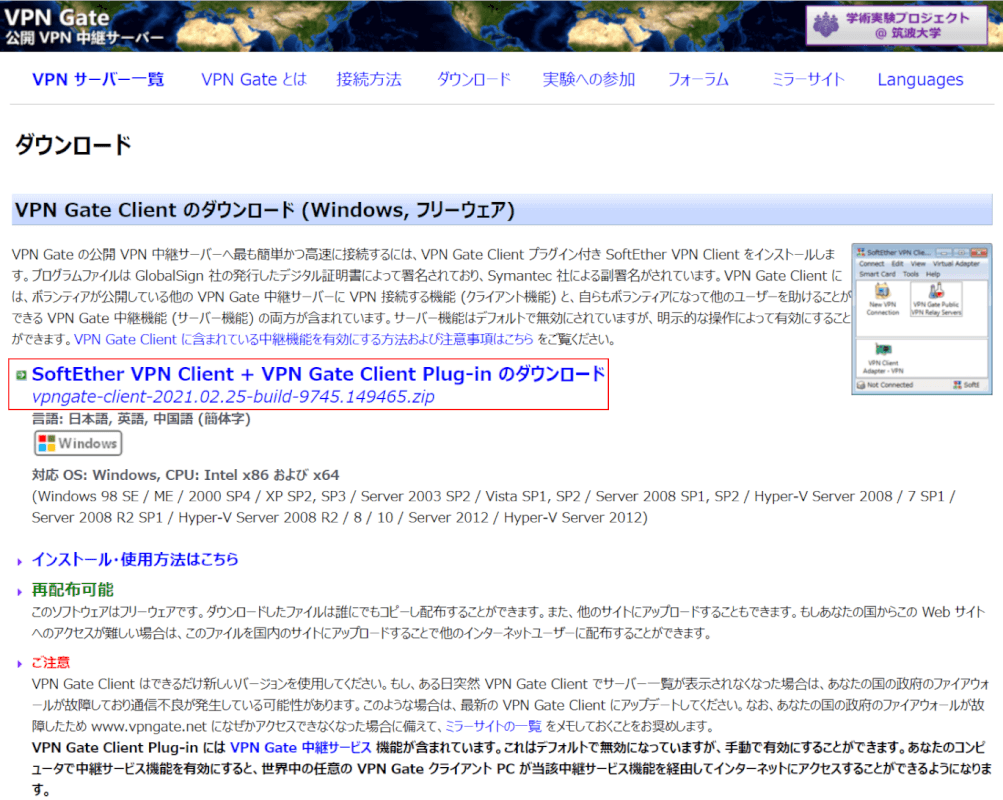This screenshot has height=800, width=1003.
Task: Navigate to 実験への参加
Action: pyautogui.click(x=589, y=80)
